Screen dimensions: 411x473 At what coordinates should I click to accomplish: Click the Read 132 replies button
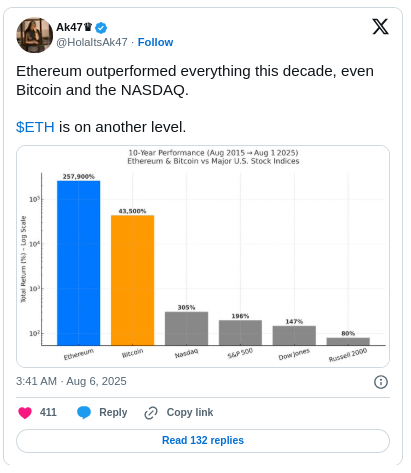point(203,440)
